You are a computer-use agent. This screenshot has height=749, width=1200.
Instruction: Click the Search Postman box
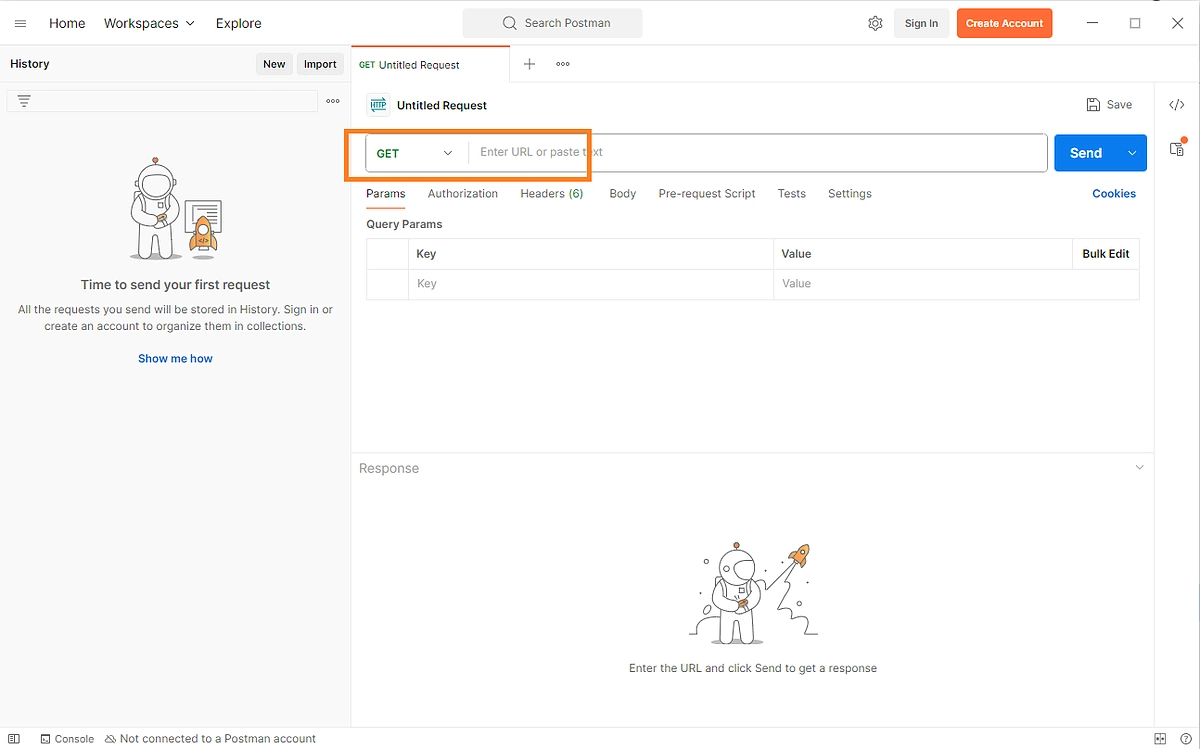pyautogui.click(x=553, y=23)
